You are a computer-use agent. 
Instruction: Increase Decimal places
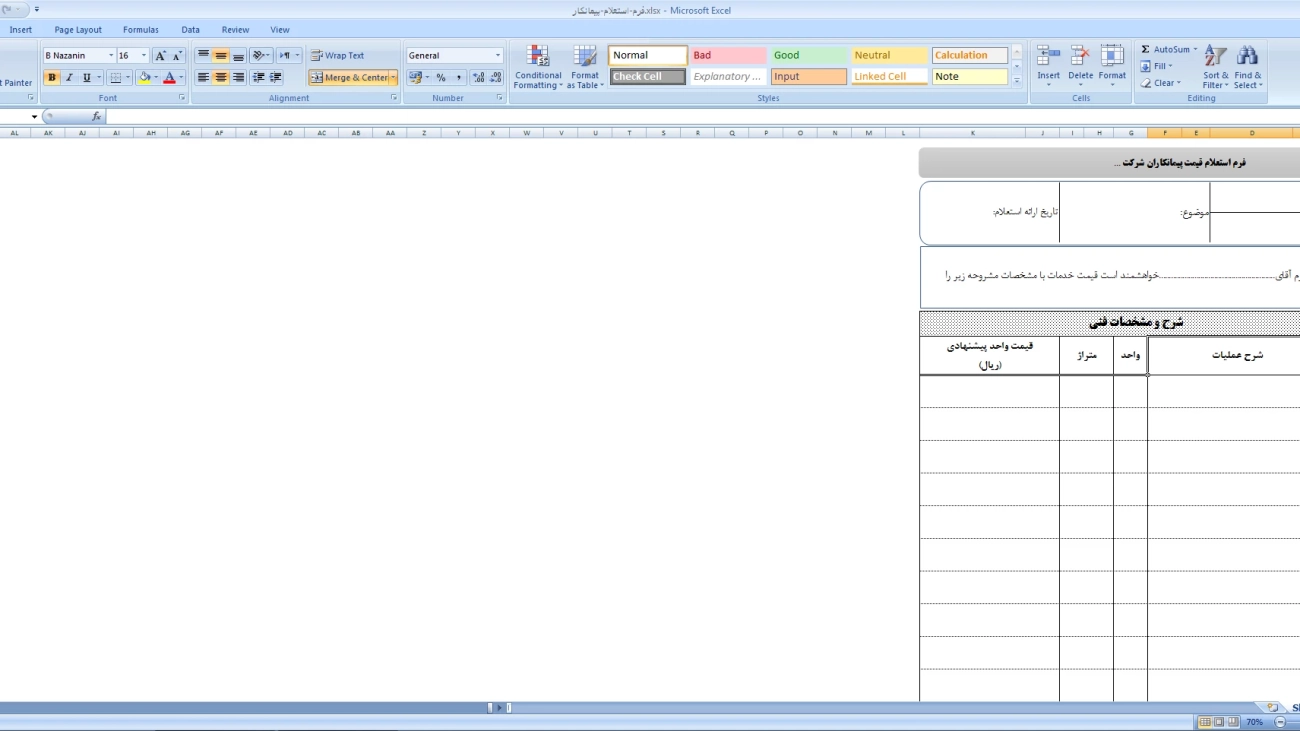pyautogui.click(x=478, y=78)
